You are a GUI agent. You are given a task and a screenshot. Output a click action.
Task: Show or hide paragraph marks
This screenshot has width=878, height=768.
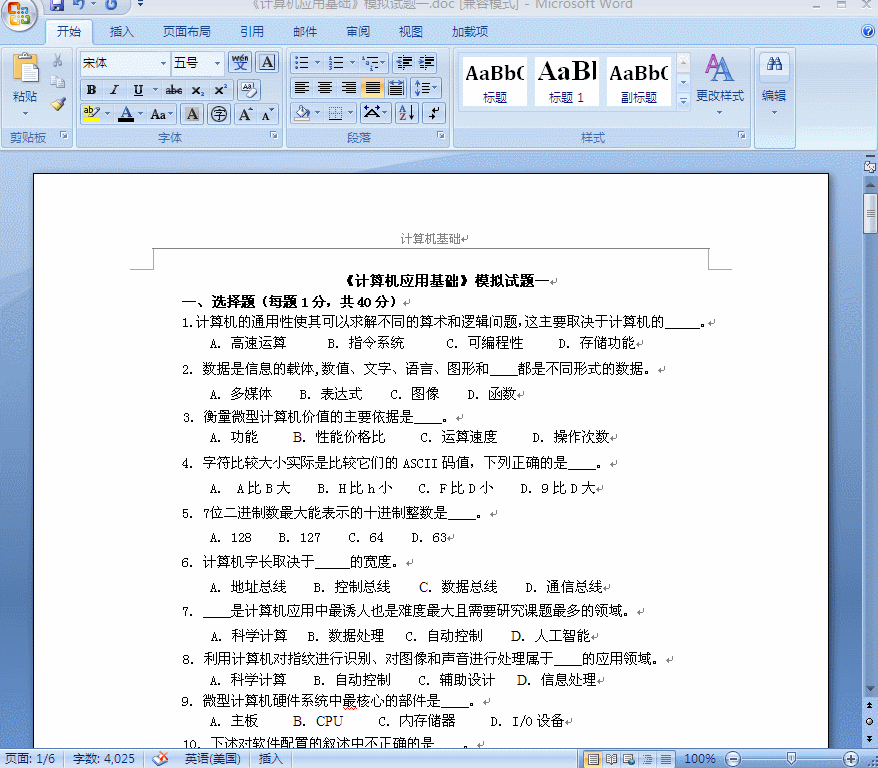tap(435, 113)
